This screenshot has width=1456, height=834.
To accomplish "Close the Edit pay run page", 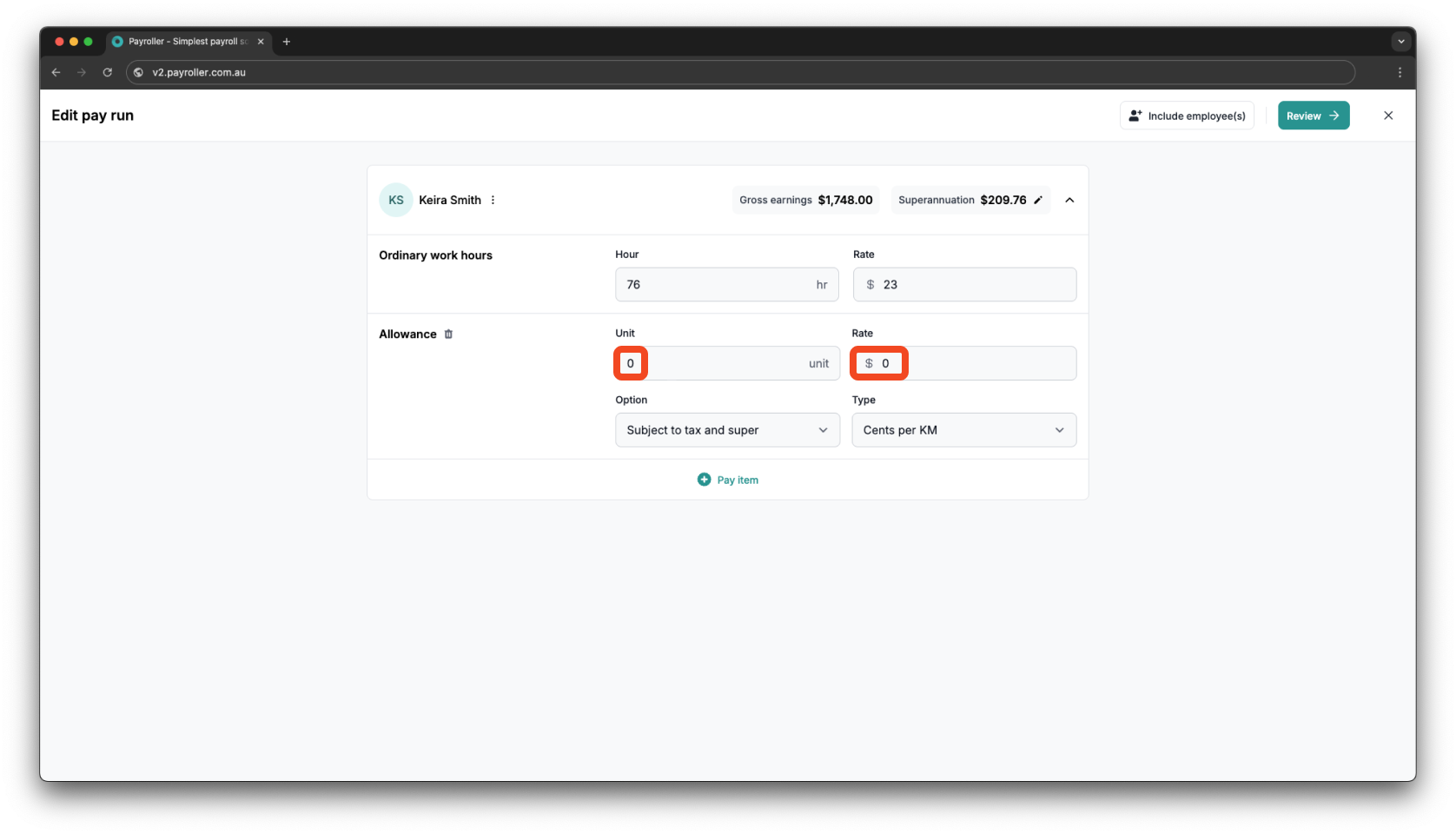I will click(x=1387, y=116).
